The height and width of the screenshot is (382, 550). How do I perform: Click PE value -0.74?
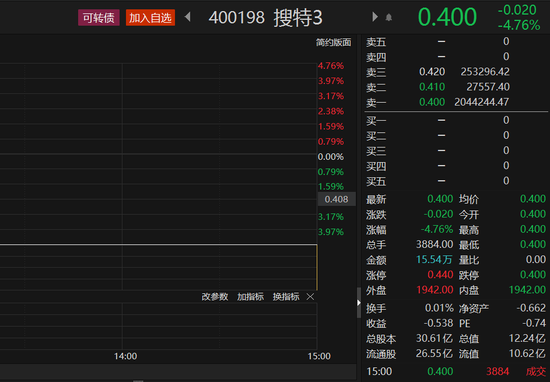pos(534,323)
